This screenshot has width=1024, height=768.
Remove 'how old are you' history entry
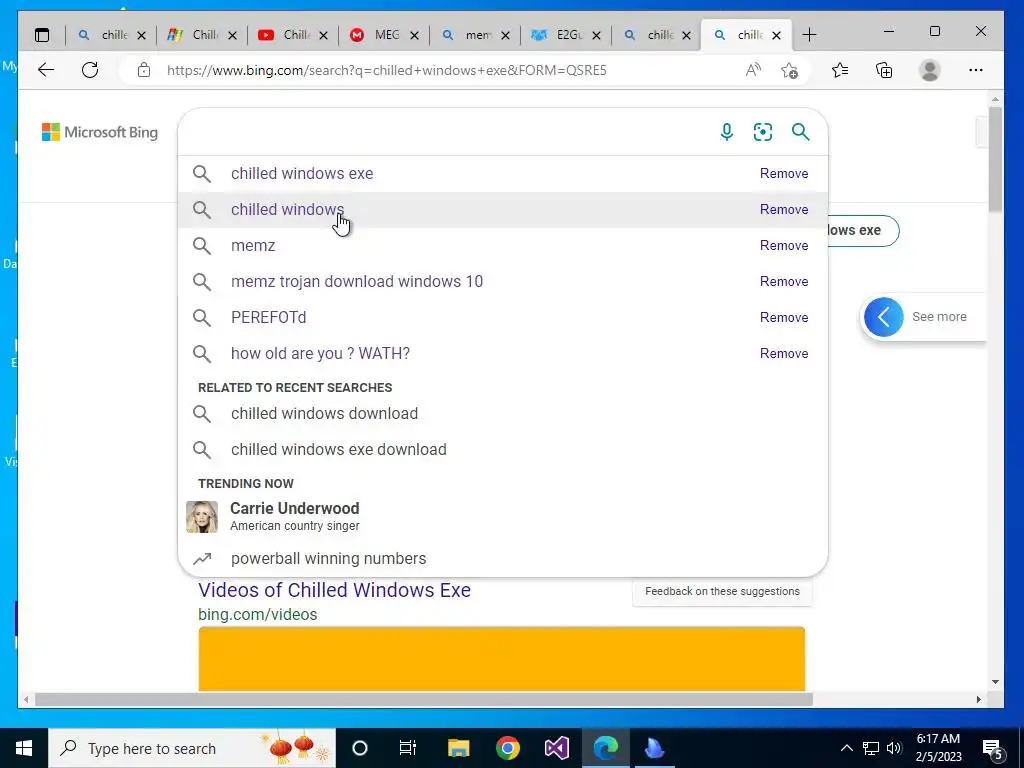[x=784, y=353]
